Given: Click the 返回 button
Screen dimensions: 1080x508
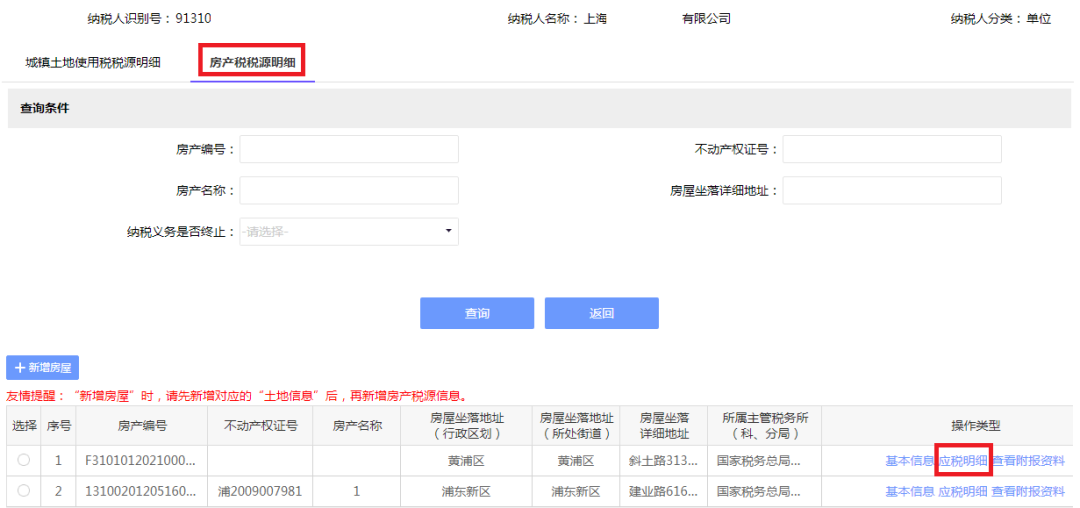Looking at the screenshot, I should click(601, 313).
